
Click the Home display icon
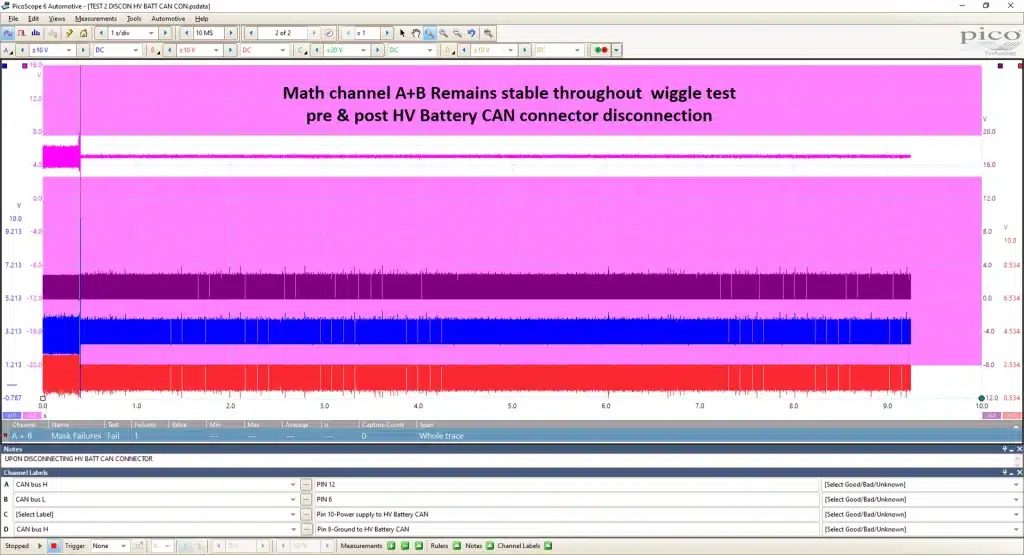(84, 33)
